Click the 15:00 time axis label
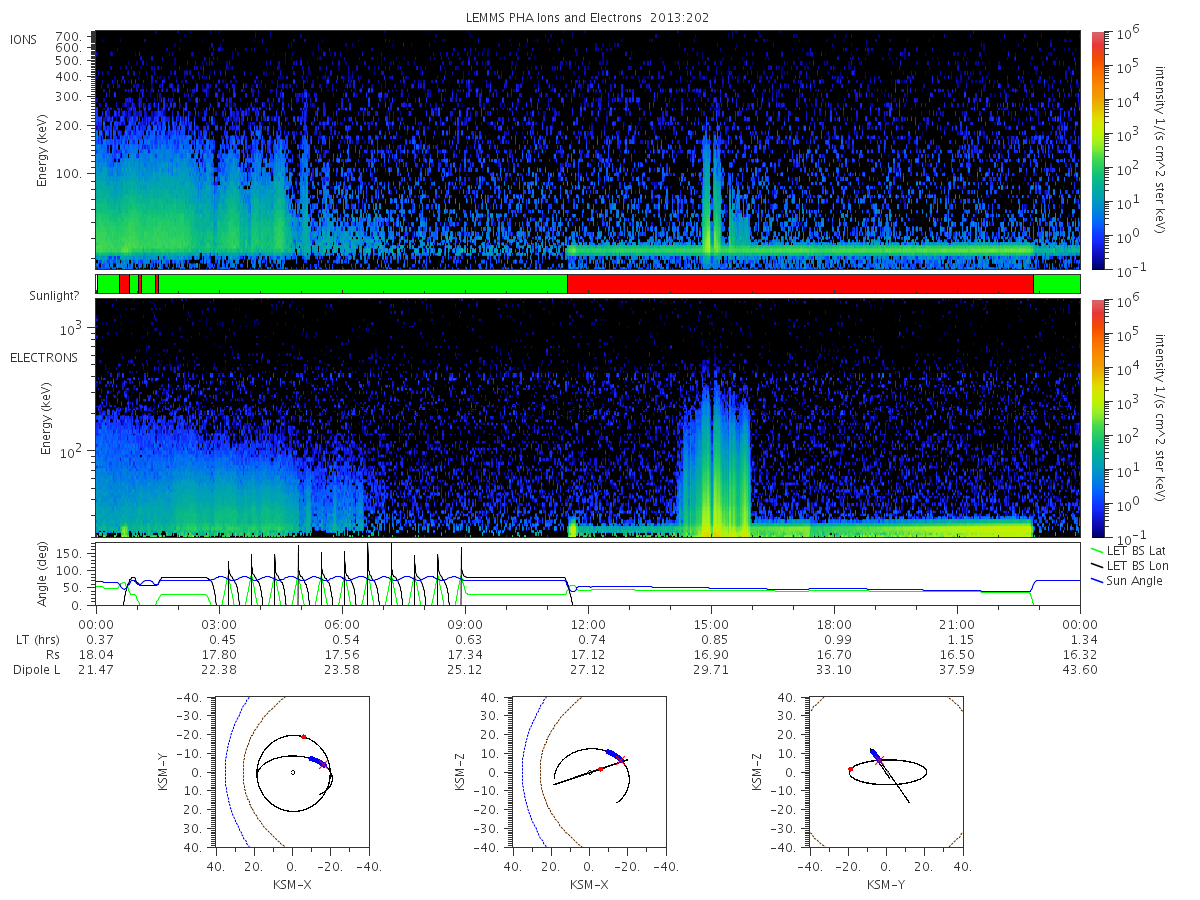Screen dimensions: 1200x900 [710, 623]
